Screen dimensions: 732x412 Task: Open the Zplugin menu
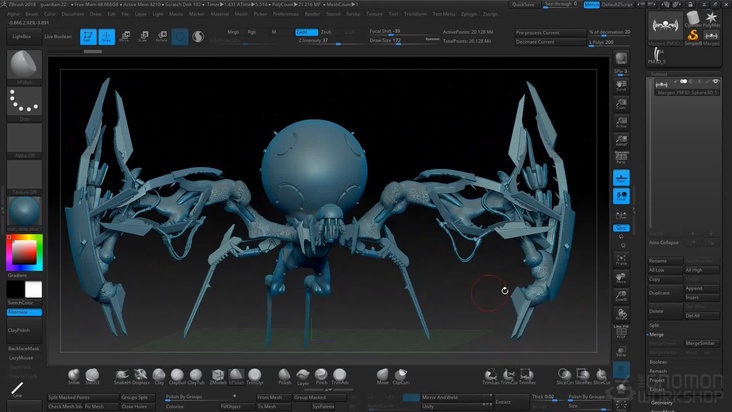coord(469,14)
